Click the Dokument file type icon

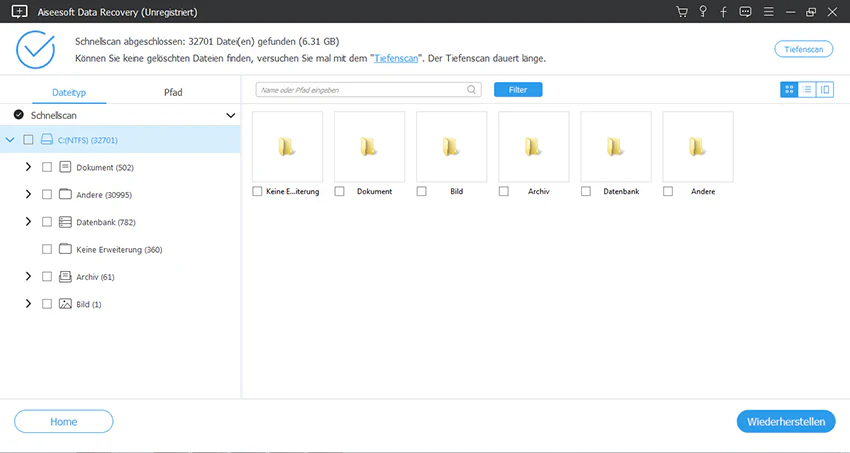pos(65,167)
